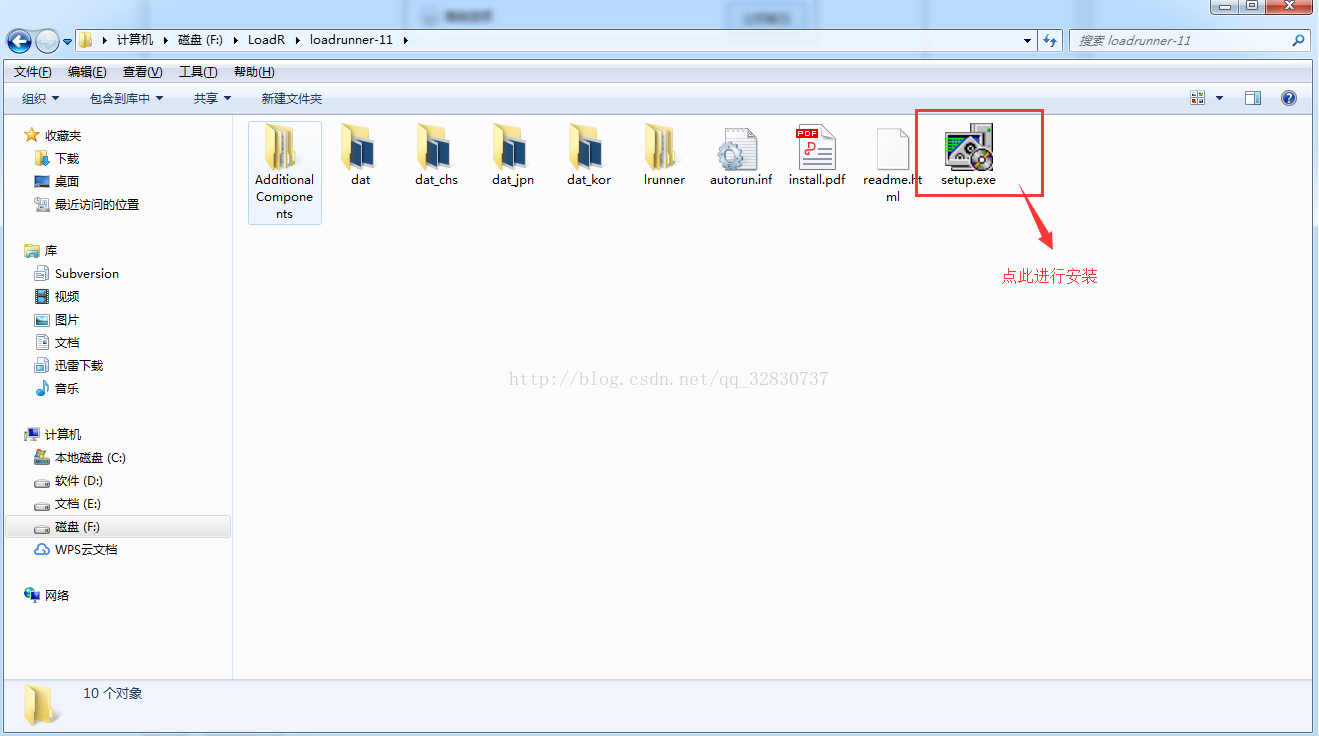
Task: Open the 帮助(H) menu
Action: 254,72
